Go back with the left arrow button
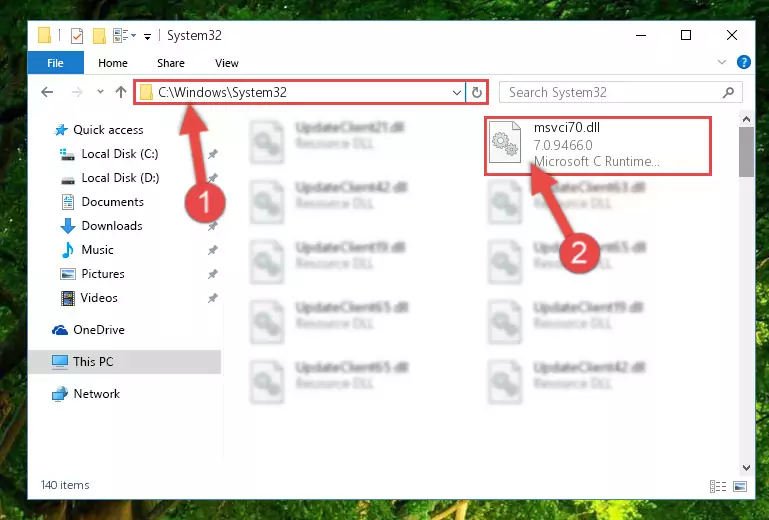 click(47, 92)
